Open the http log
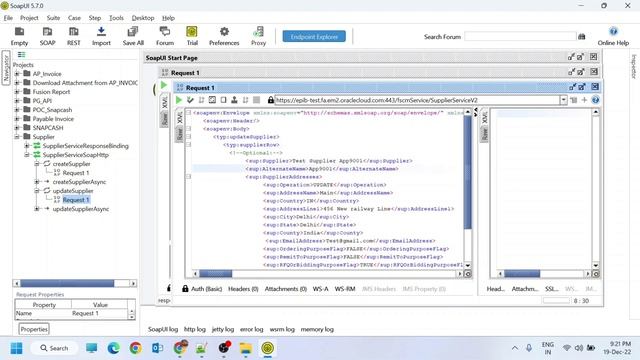The width and height of the screenshot is (640, 360). pyautogui.click(x=195, y=329)
